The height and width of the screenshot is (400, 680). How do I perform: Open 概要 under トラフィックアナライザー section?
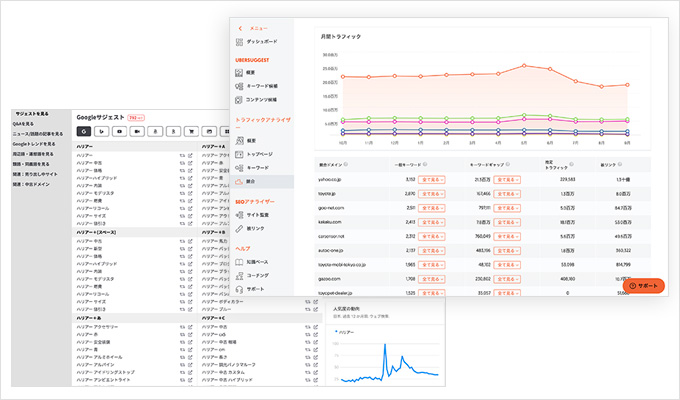245,141
